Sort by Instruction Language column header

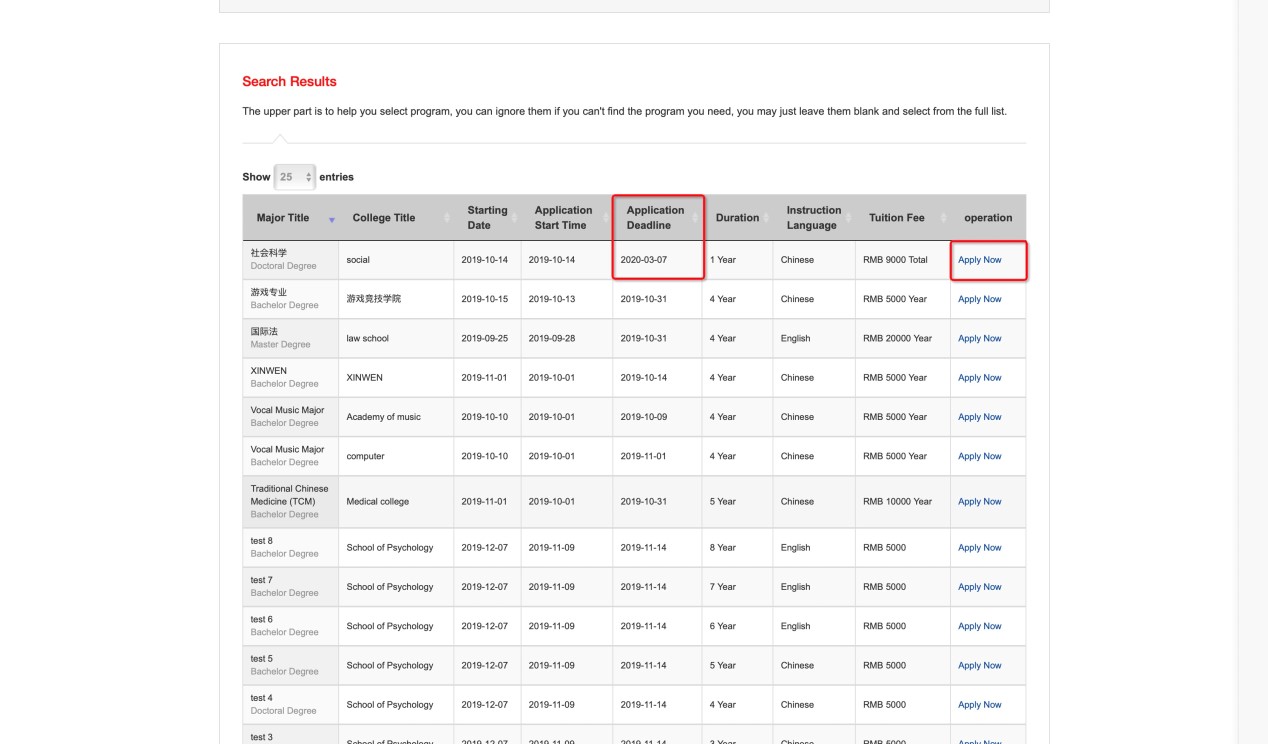(813, 218)
